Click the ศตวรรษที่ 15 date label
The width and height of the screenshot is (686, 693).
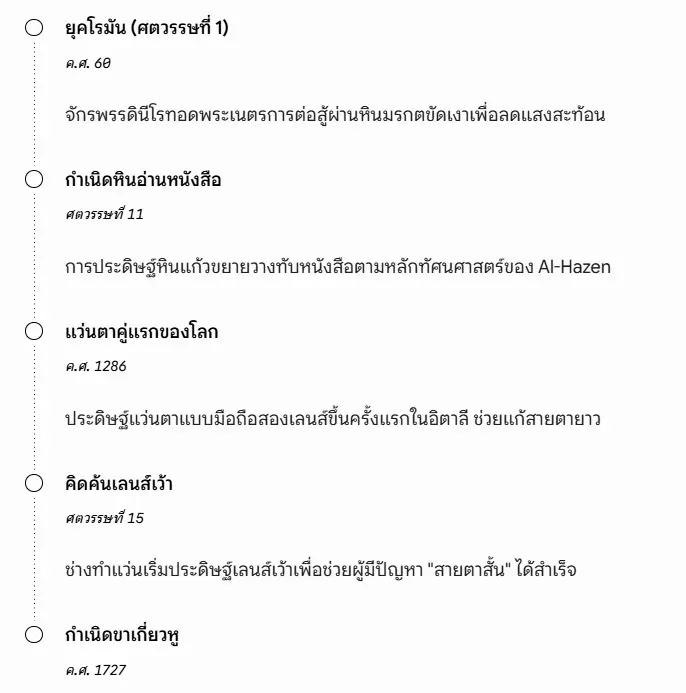pyautogui.click(x=104, y=518)
